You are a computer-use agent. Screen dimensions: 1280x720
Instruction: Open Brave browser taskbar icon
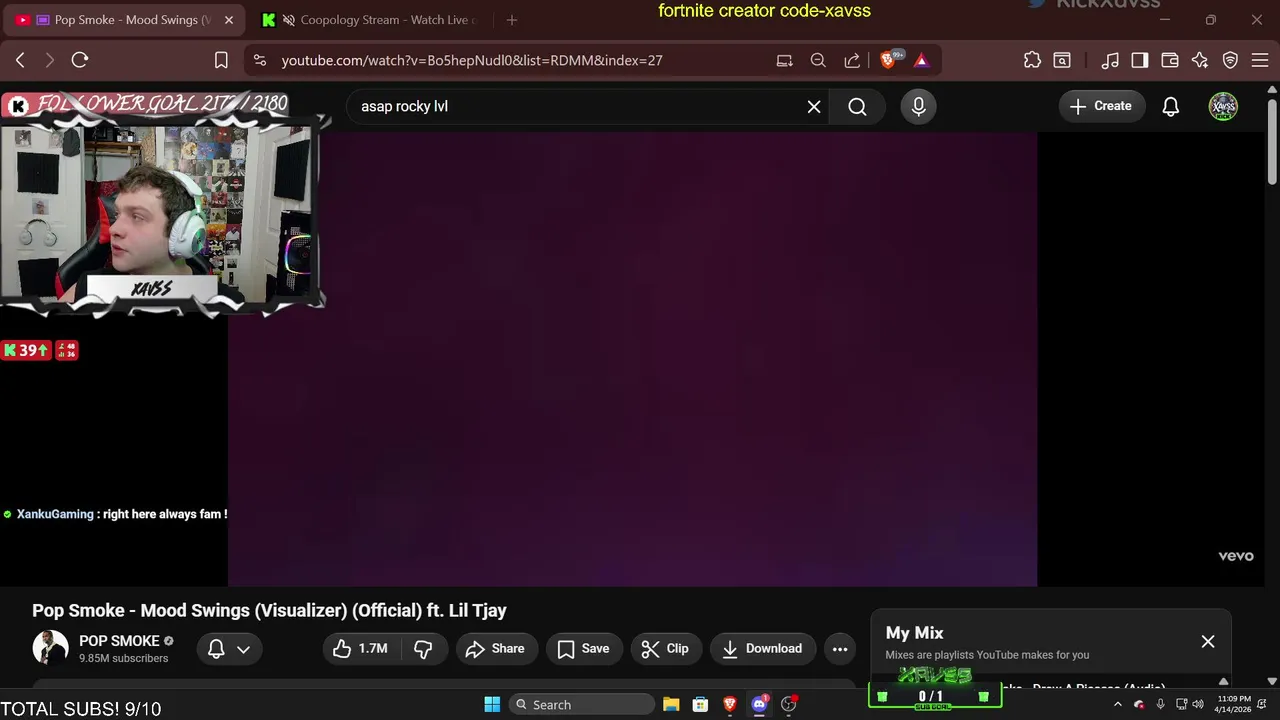tap(730, 704)
